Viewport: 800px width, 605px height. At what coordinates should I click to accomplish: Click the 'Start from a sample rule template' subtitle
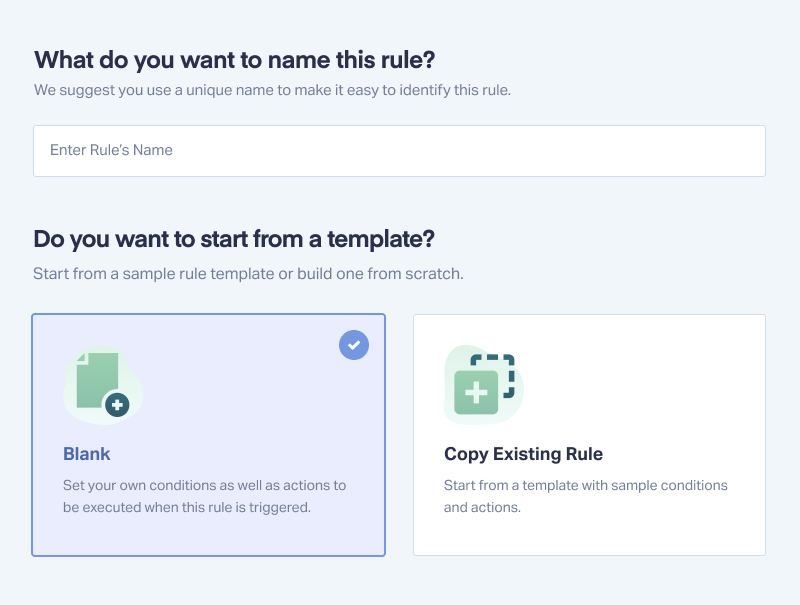(248, 274)
